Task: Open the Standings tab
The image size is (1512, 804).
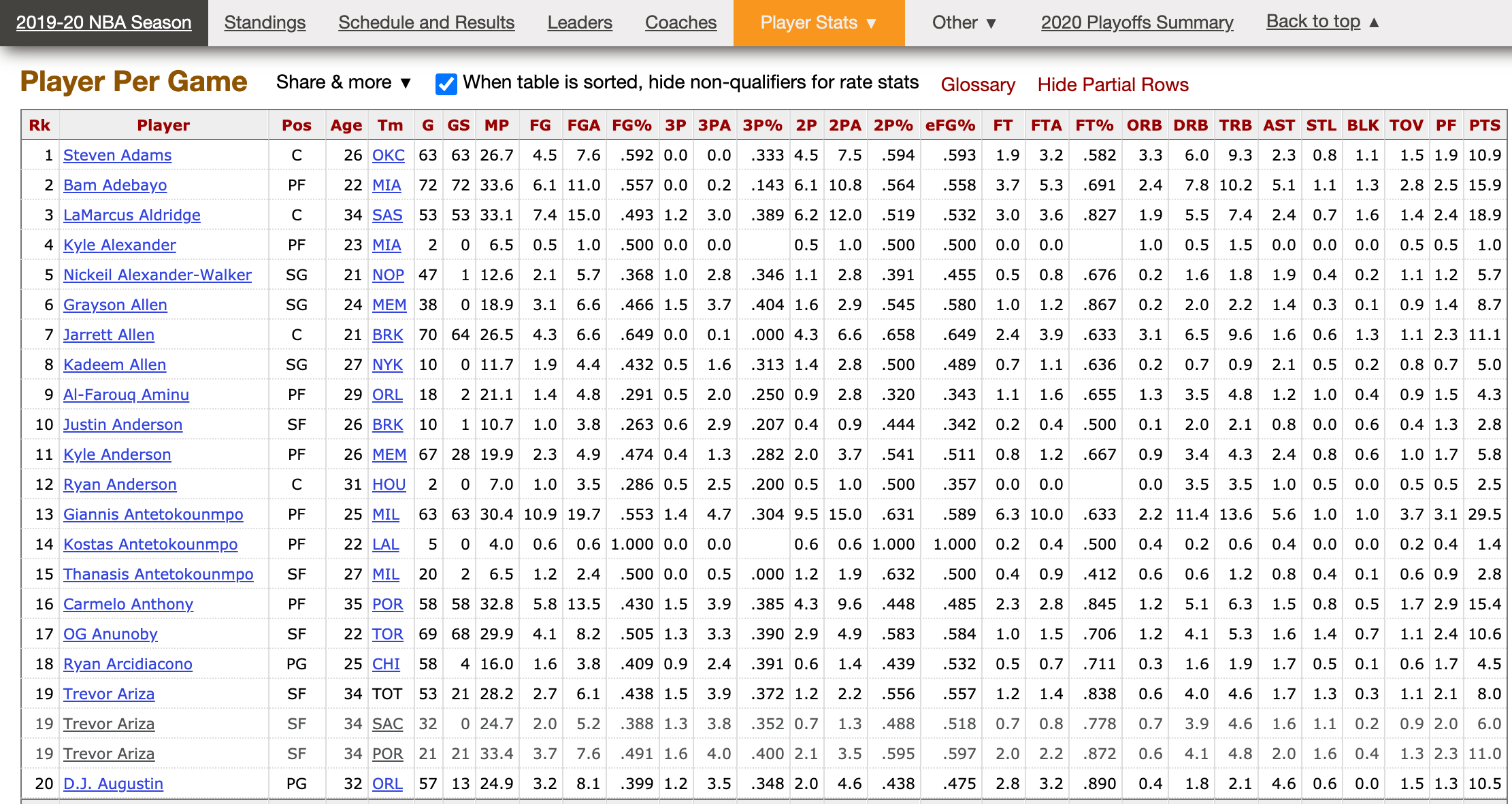Action: point(265,23)
